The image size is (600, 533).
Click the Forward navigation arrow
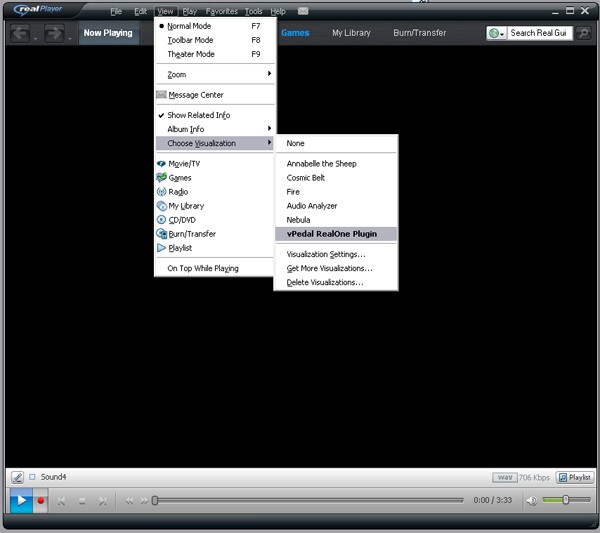[x=54, y=33]
